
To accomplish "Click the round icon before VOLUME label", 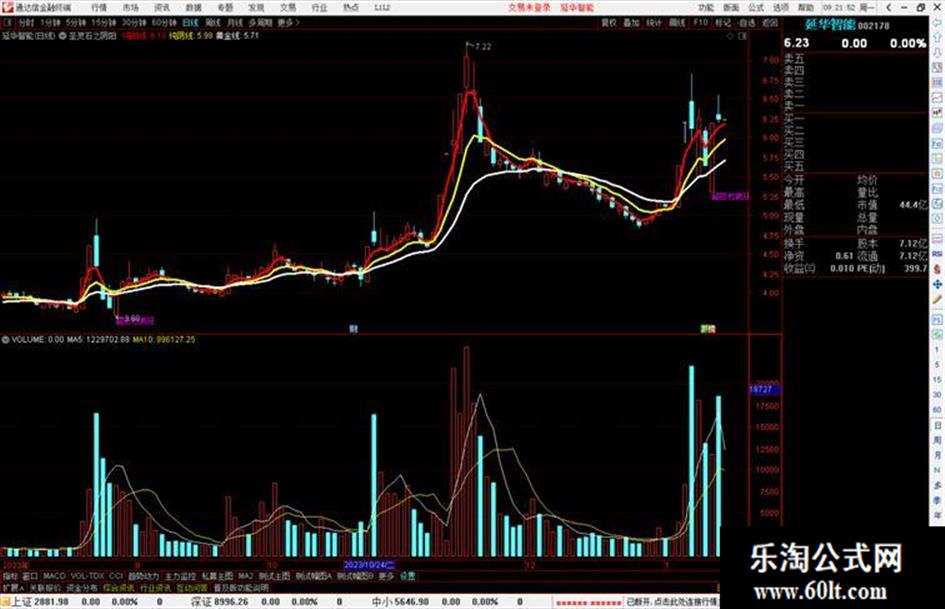I will pyautogui.click(x=5, y=340).
